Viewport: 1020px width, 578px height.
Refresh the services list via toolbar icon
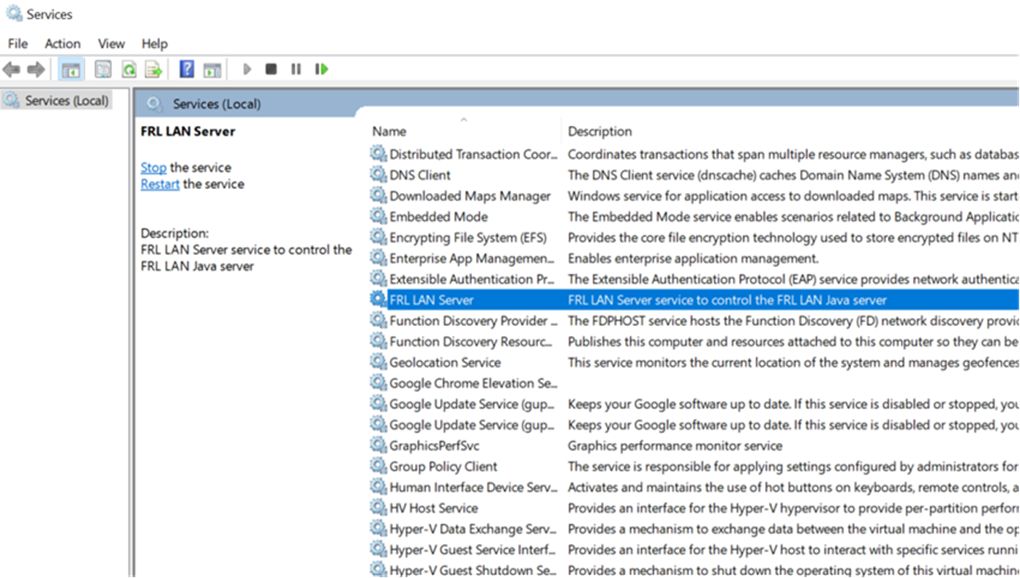[x=128, y=68]
